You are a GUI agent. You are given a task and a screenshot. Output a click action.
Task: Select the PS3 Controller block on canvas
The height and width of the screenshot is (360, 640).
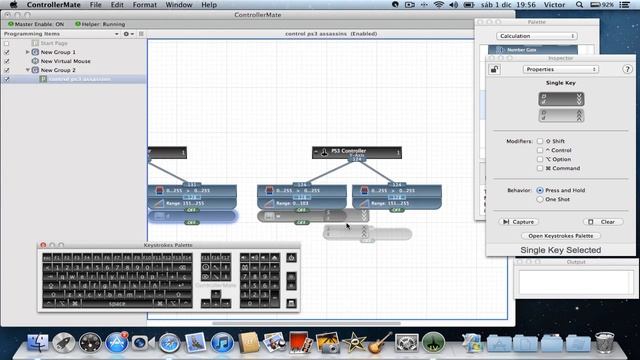(357, 153)
